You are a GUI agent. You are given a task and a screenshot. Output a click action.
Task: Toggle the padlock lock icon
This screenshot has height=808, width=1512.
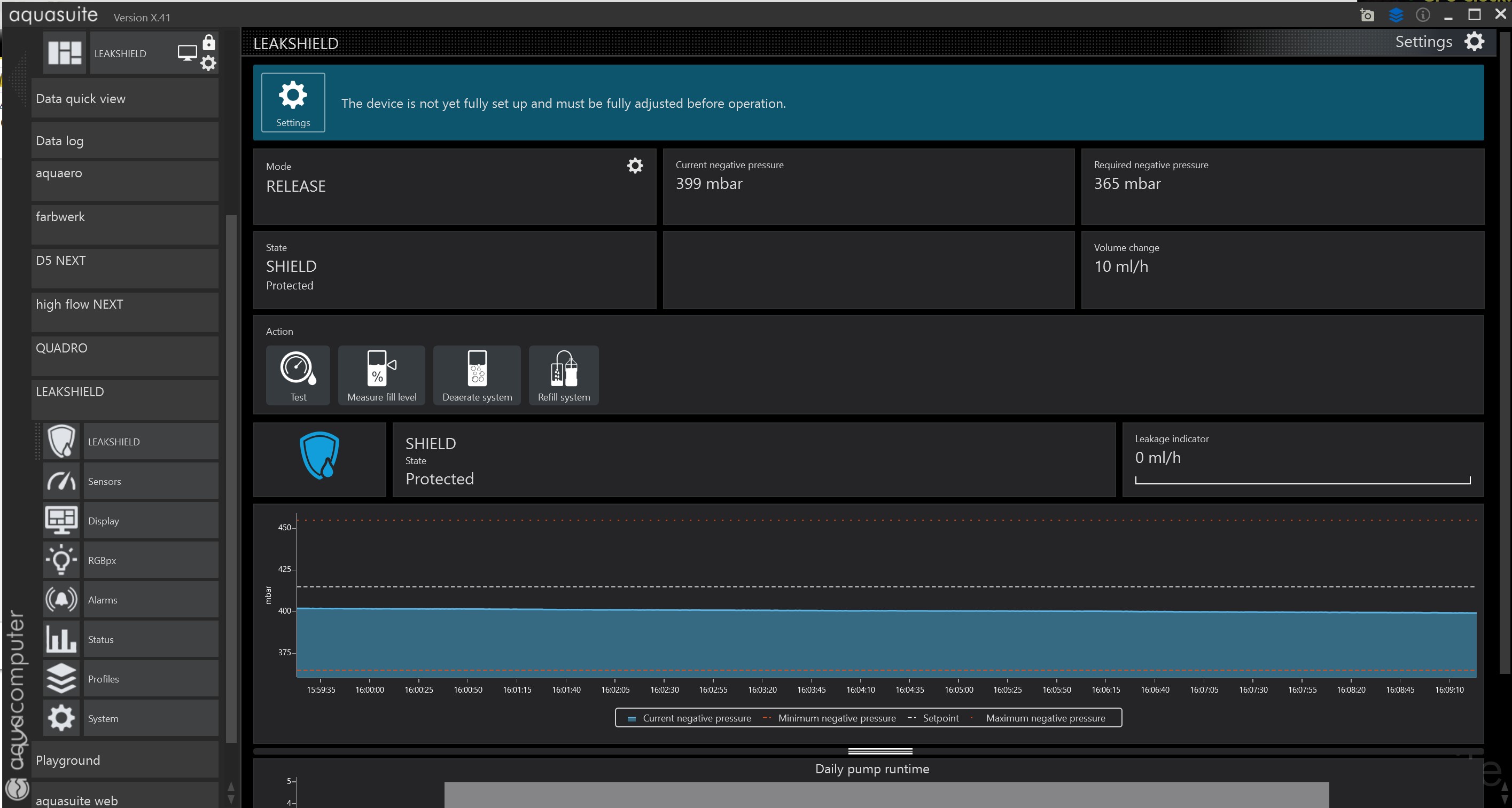[208, 42]
